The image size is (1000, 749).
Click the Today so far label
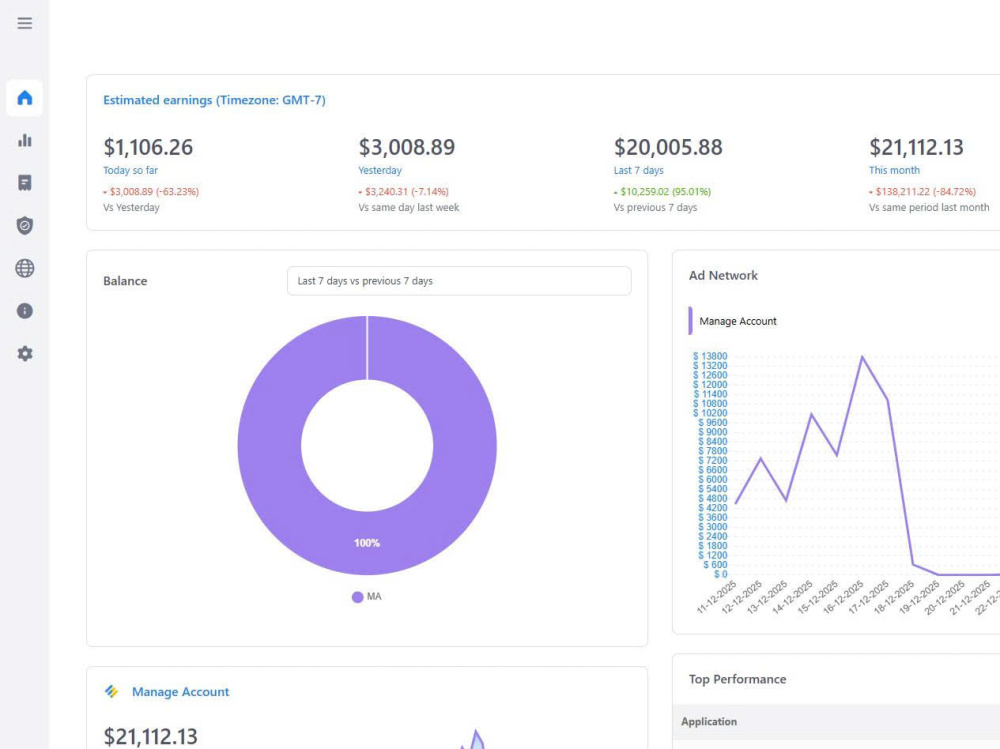(x=130, y=170)
